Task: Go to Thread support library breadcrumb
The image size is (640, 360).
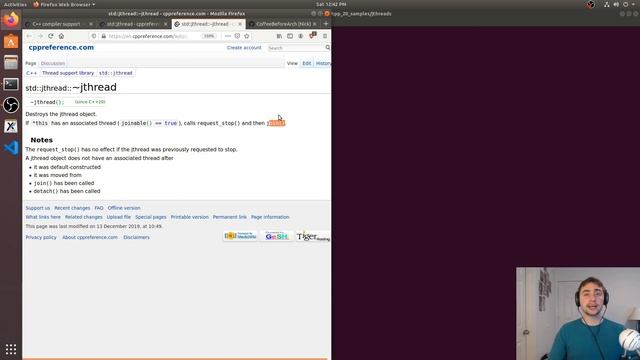Action: coord(68,73)
